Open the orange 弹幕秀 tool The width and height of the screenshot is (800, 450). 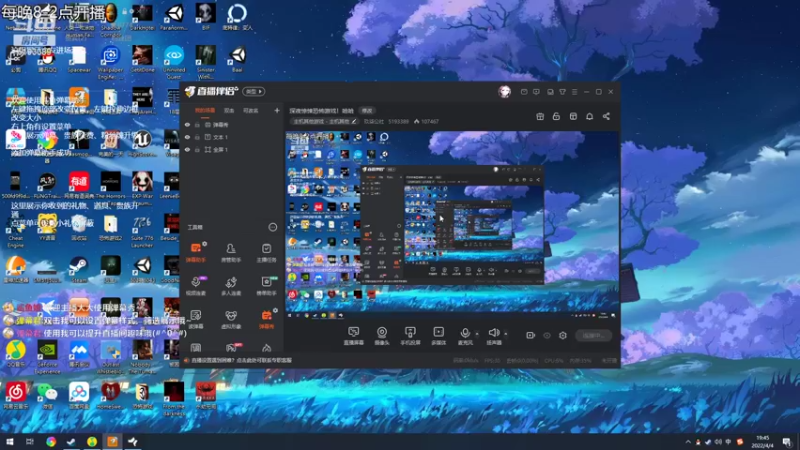point(266,319)
